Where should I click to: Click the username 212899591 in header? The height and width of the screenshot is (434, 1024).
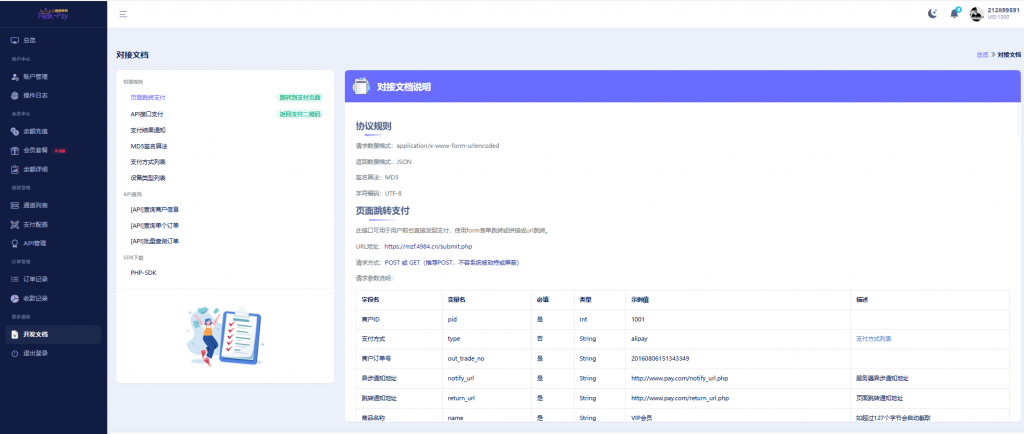pyautogui.click(x=1003, y=10)
